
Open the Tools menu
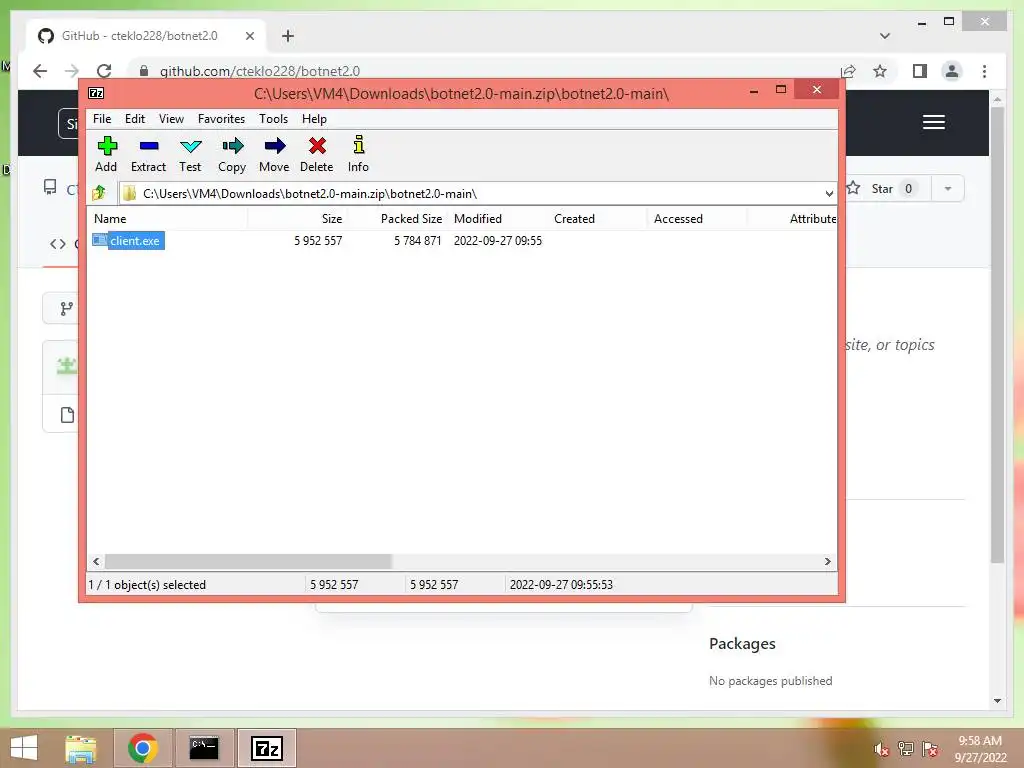coord(273,119)
